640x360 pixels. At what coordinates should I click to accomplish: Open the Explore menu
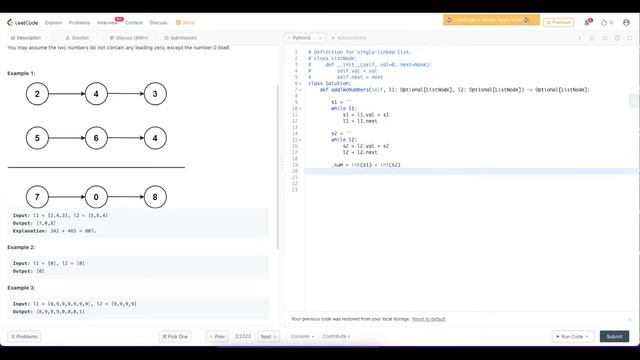coord(53,23)
